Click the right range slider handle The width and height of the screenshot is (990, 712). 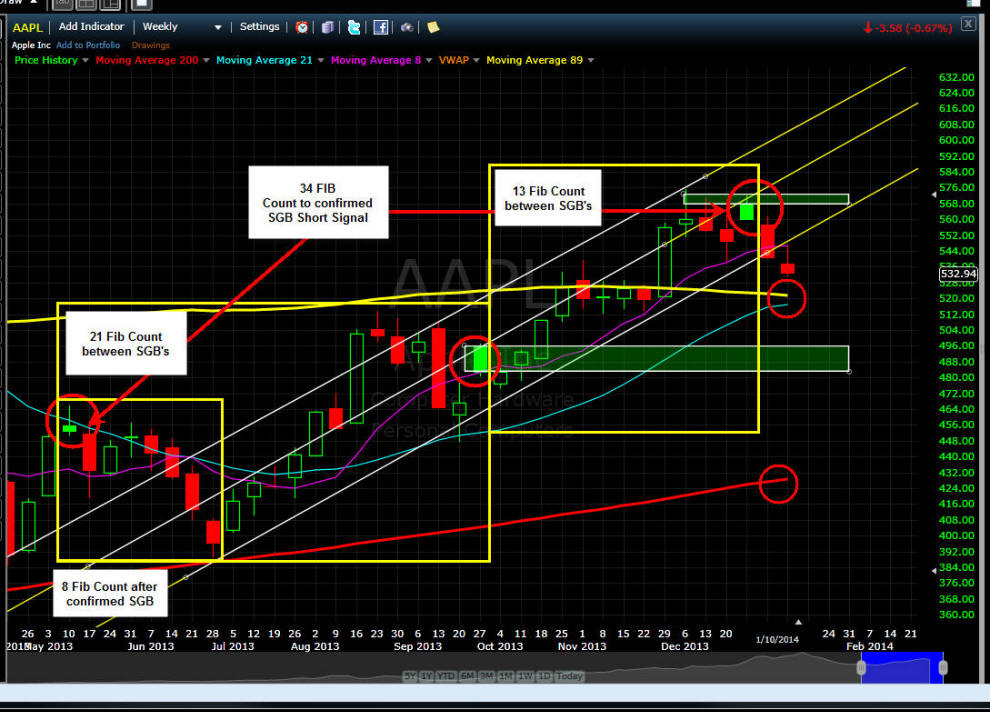tap(943, 668)
